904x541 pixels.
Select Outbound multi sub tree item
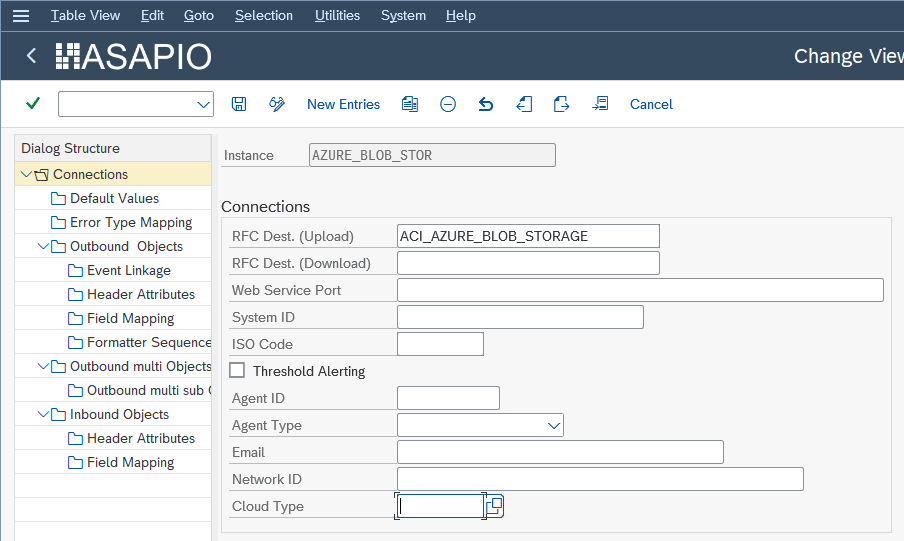click(149, 390)
